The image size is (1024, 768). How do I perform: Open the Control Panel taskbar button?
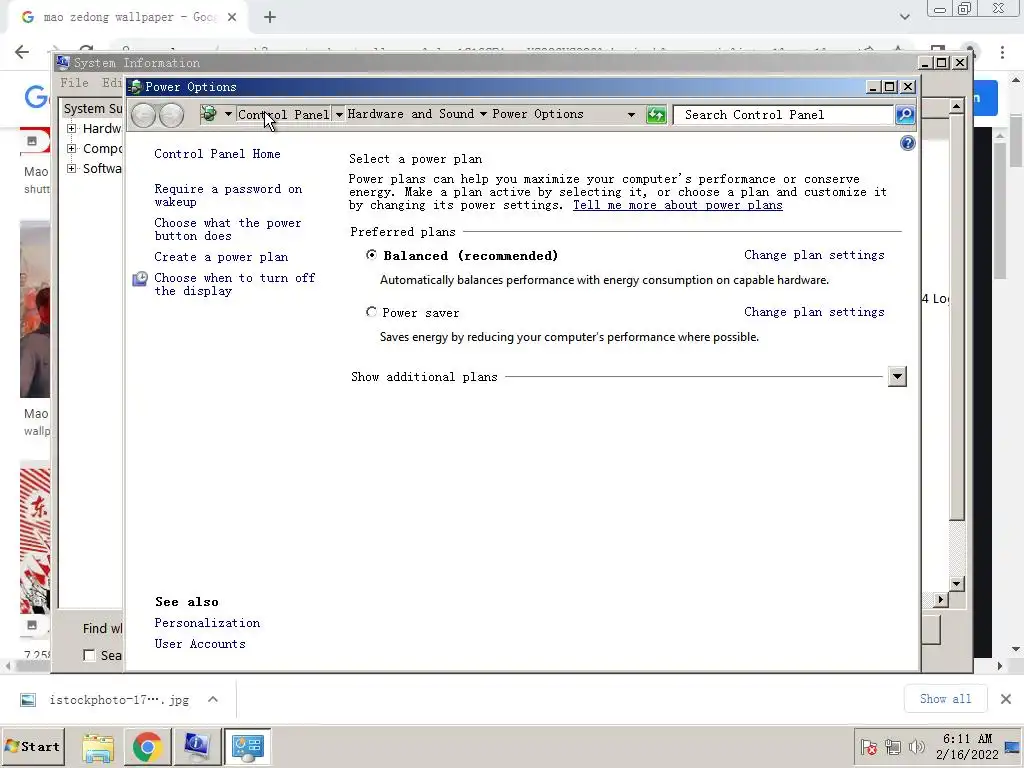[248, 747]
